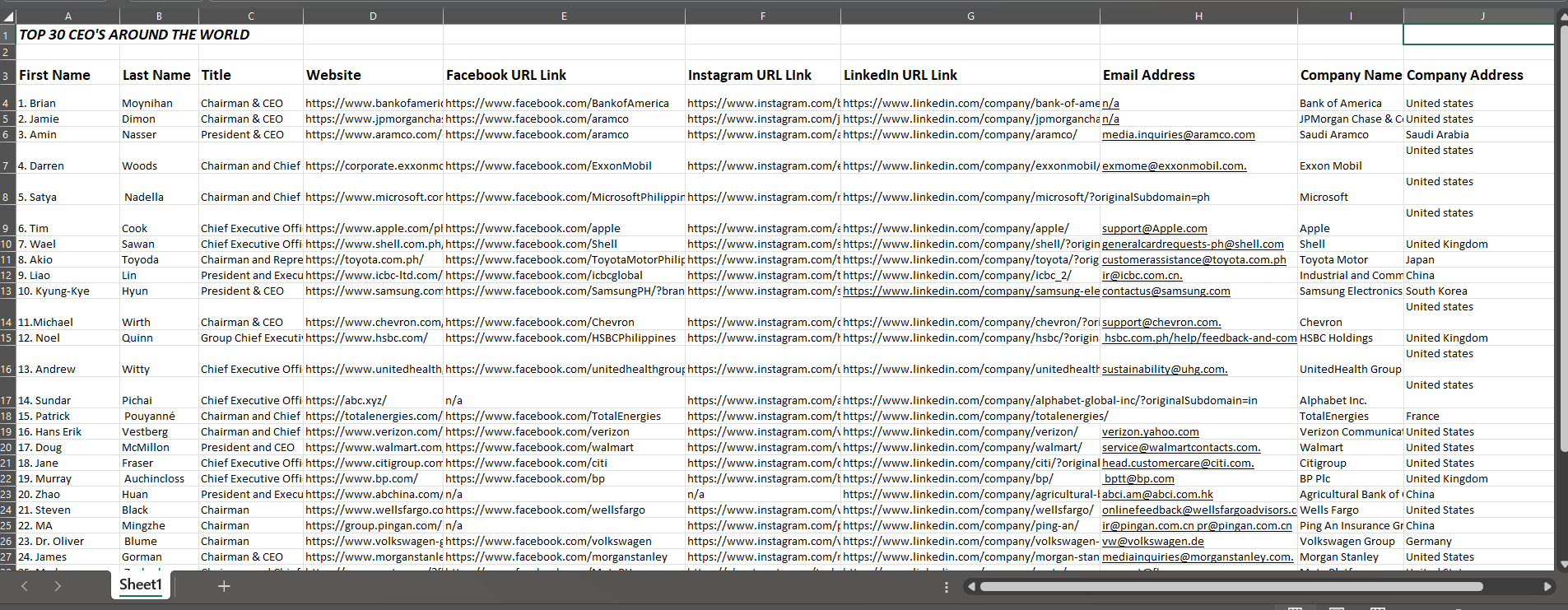Go to the next sheet arrow
The width and height of the screenshot is (1568, 610).
click(58, 586)
